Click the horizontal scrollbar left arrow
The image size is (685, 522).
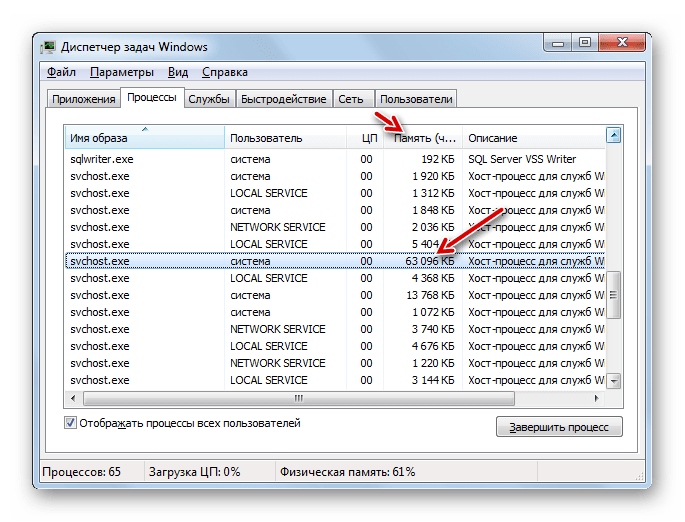tap(73, 398)
